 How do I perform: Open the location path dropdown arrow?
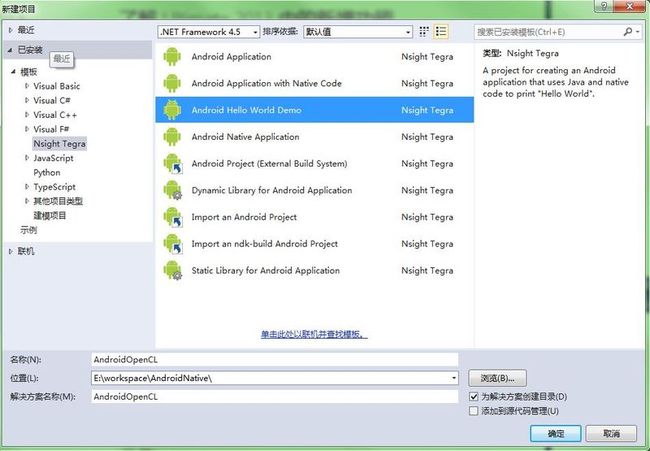point(454,378)
